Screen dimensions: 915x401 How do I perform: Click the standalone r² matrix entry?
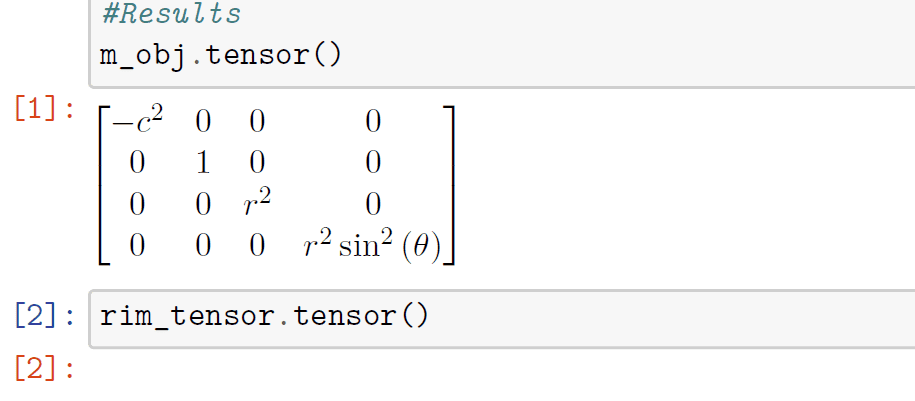(257, 204)
